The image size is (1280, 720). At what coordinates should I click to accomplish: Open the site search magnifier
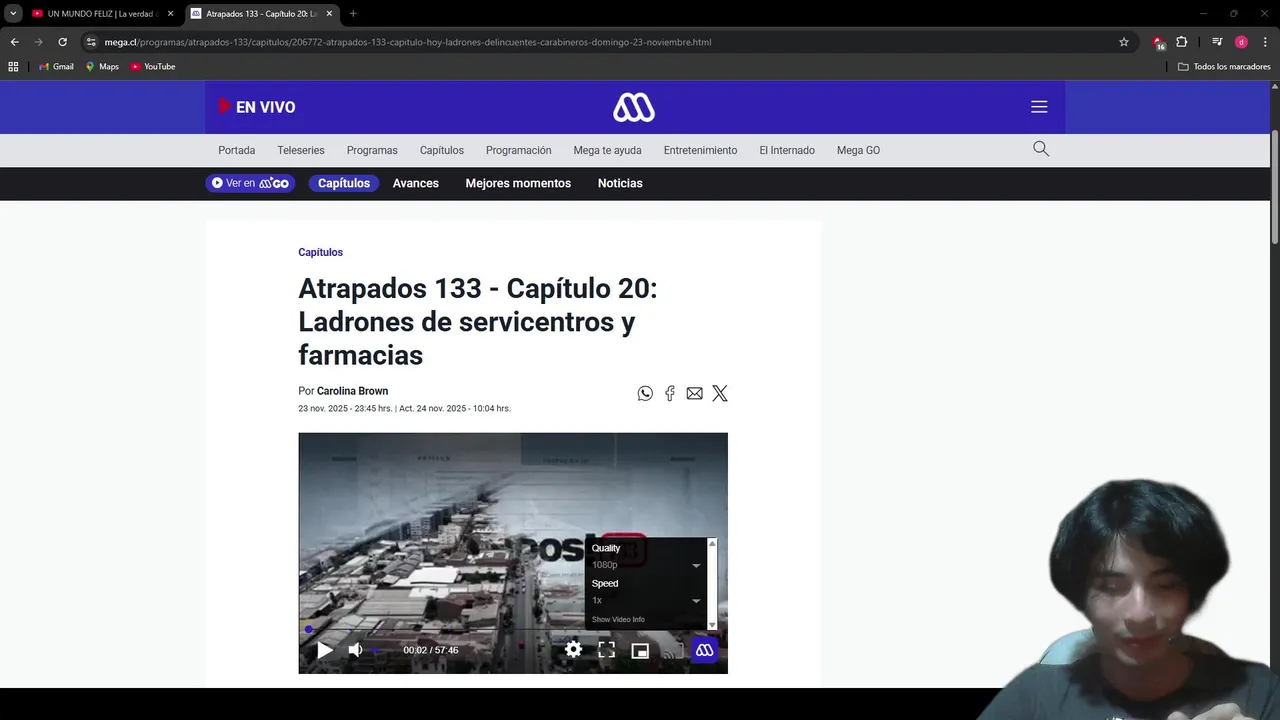(1041, 149)
